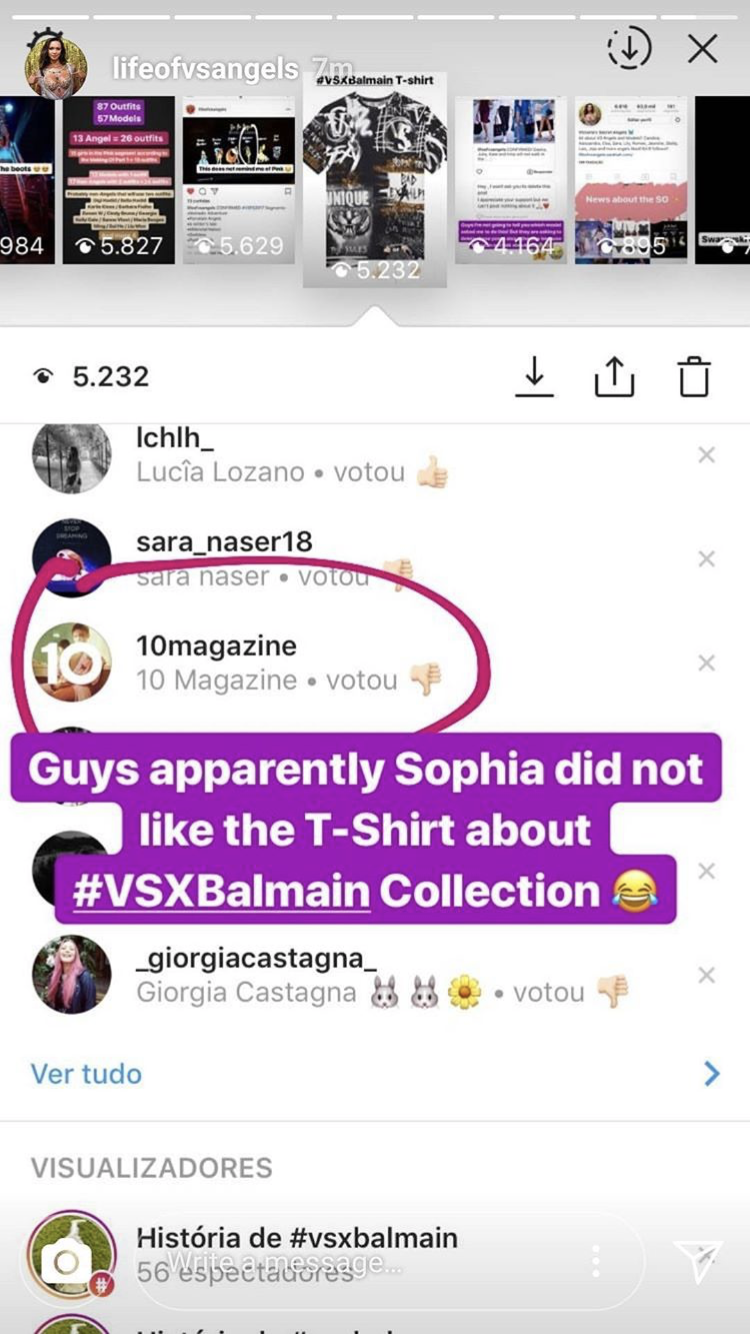Remove 10magazine from the viewers list
This screenshot has width=750, height=1334.
(x=706, y=663)
